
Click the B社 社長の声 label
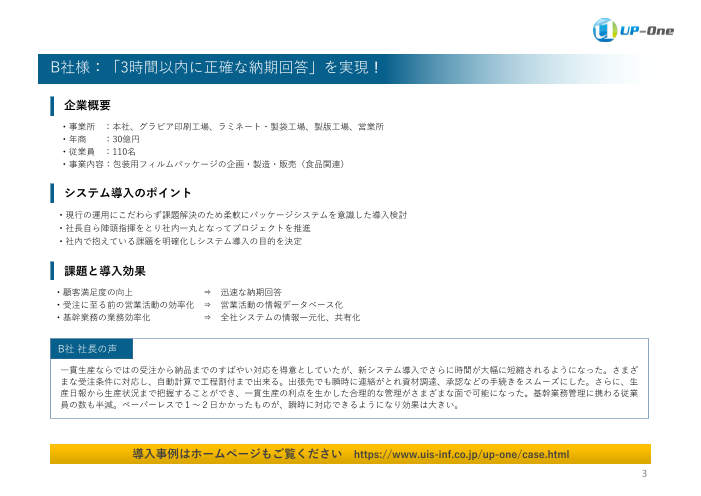91,349
